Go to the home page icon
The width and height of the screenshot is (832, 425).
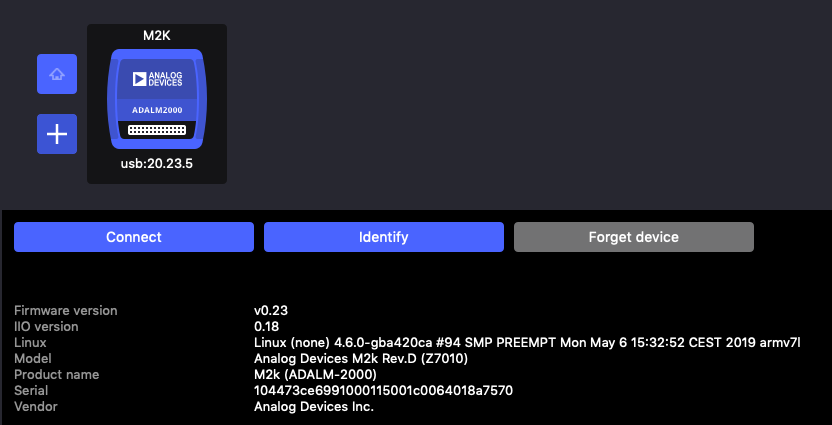[x=57, y=74]
